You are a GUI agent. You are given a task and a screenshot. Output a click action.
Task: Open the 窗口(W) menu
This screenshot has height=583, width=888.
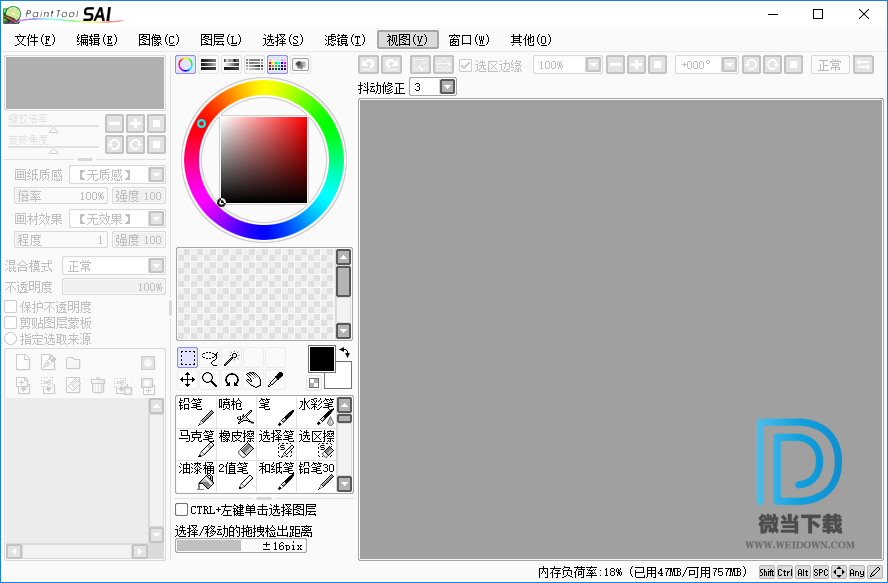coord(469,40)
